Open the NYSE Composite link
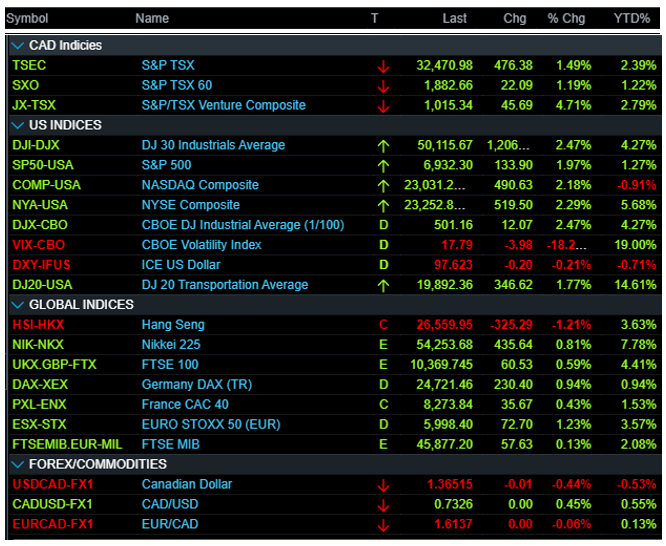The image size is (666, 546). [191, 205]
